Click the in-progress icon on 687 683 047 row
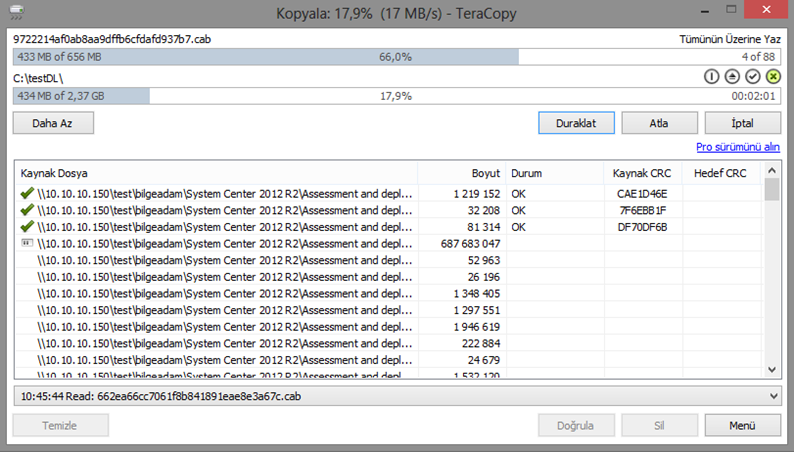Viewport: 794px width, 452px height. pyautogui.click(x=27, y=243)
